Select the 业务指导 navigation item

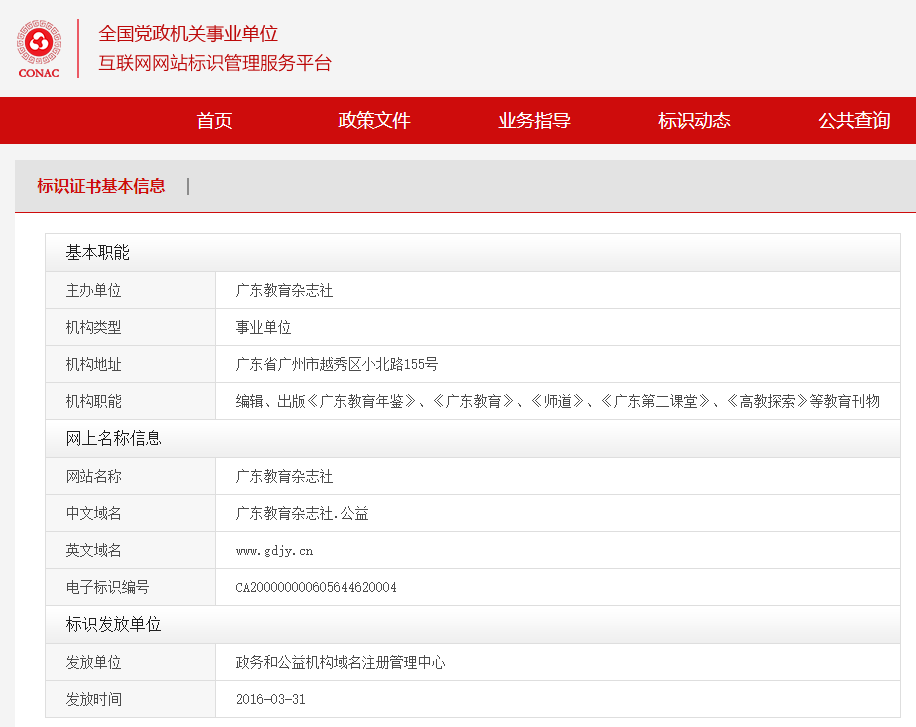click(534, 120)
